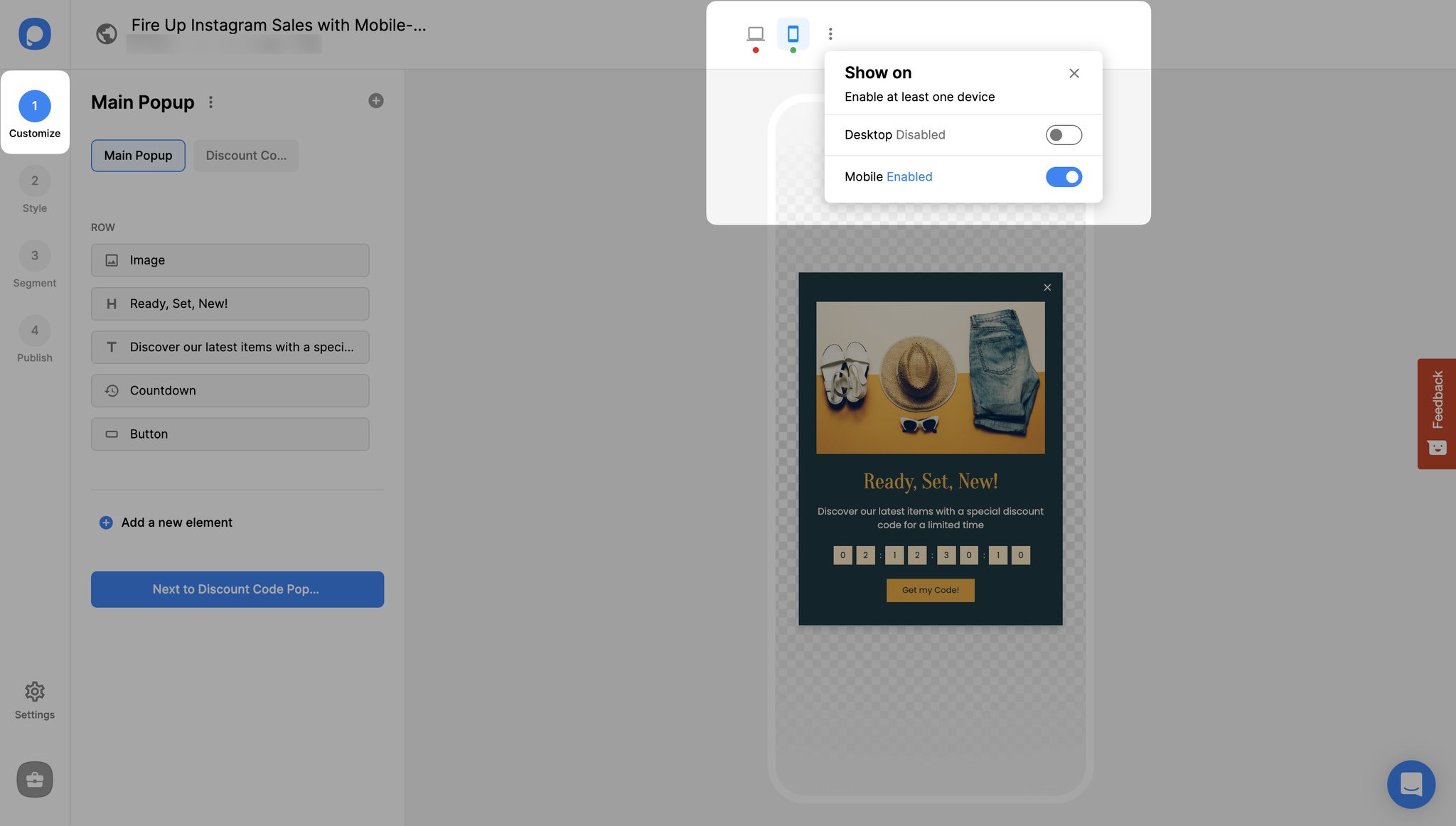The image size is (1456, 826).
Task: Click the discount description text in preview
Action: click(931, 517)
